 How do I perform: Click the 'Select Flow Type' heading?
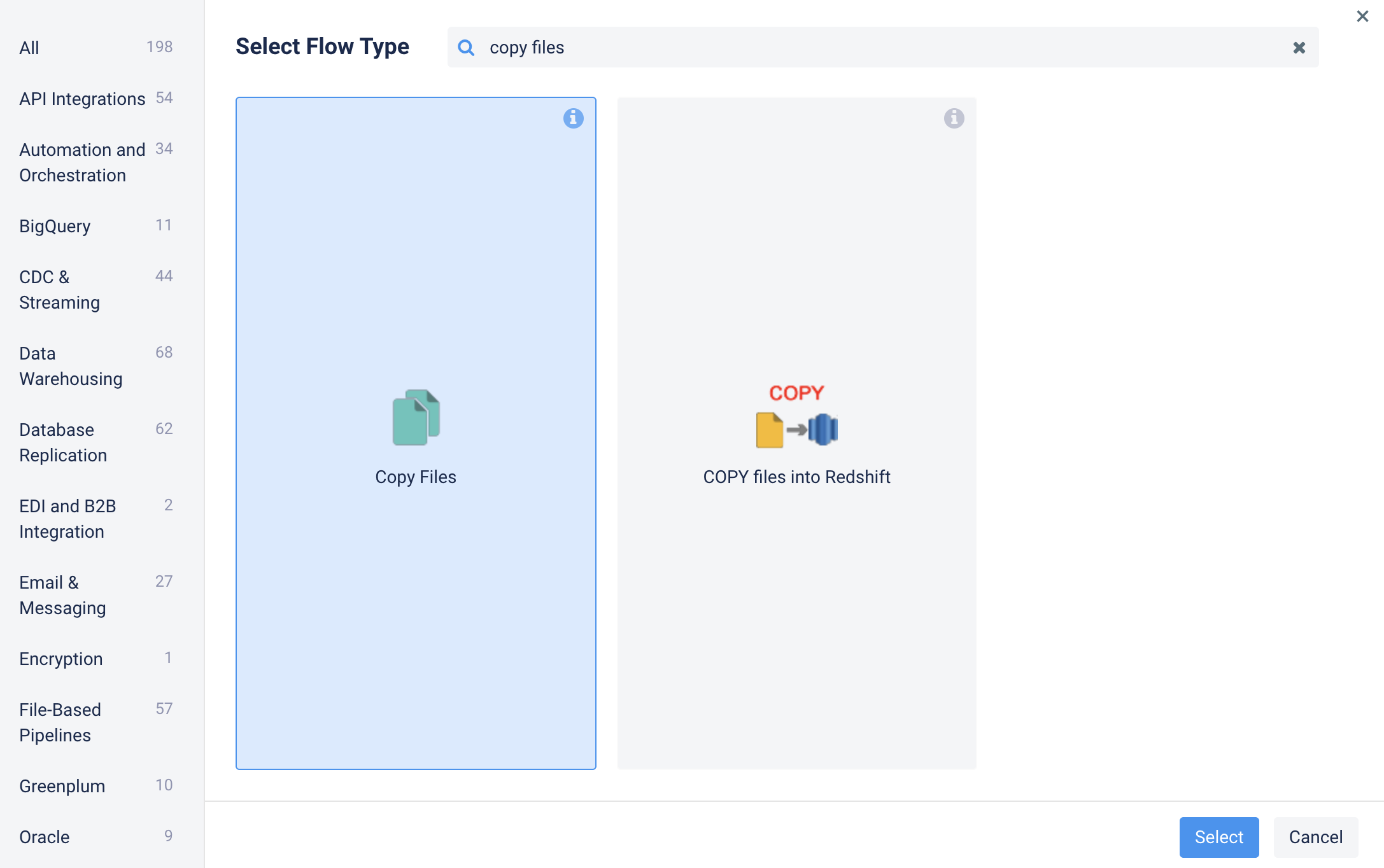point(322,46)
